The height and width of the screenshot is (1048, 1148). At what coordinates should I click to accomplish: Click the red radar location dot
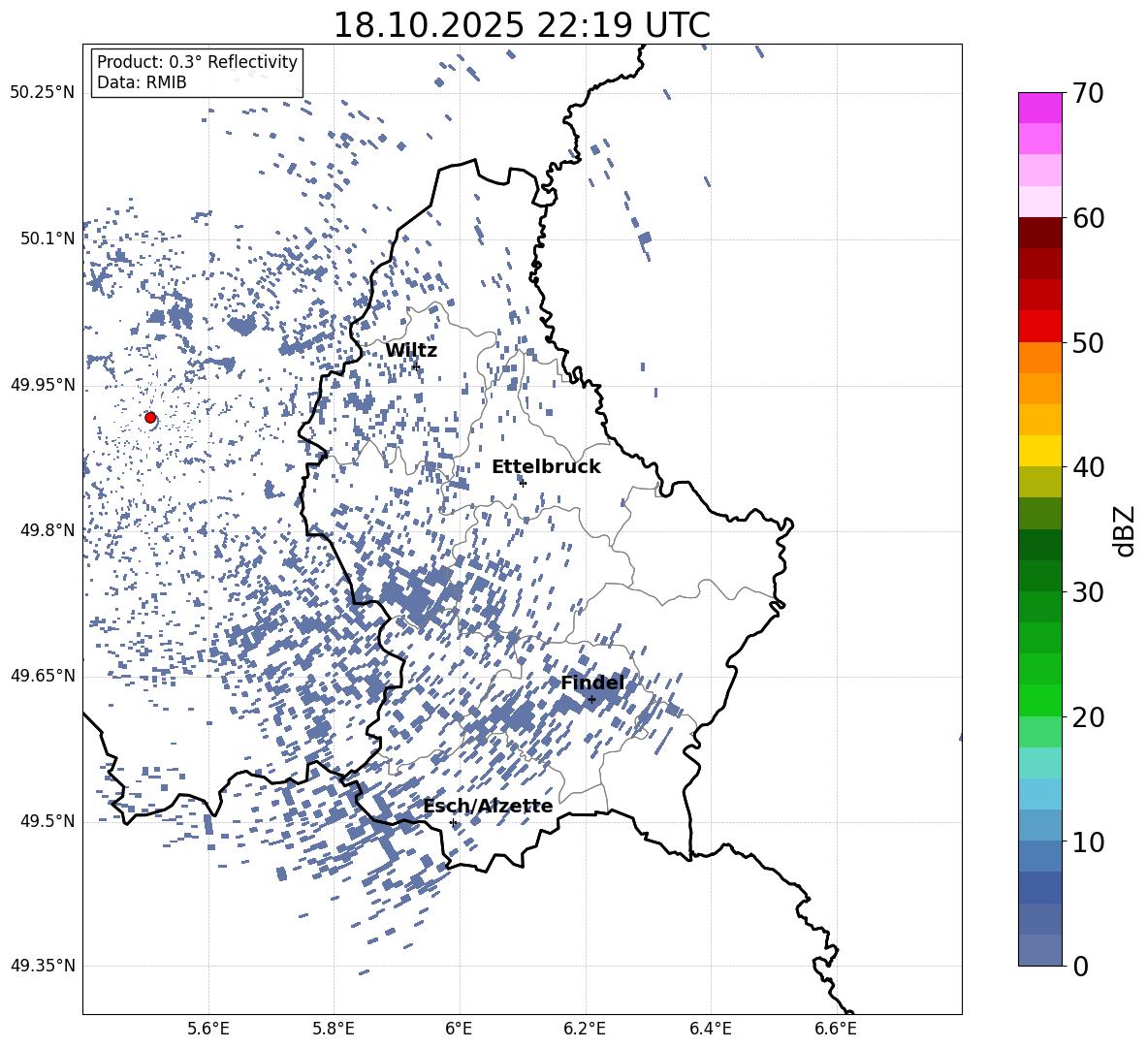150,418
